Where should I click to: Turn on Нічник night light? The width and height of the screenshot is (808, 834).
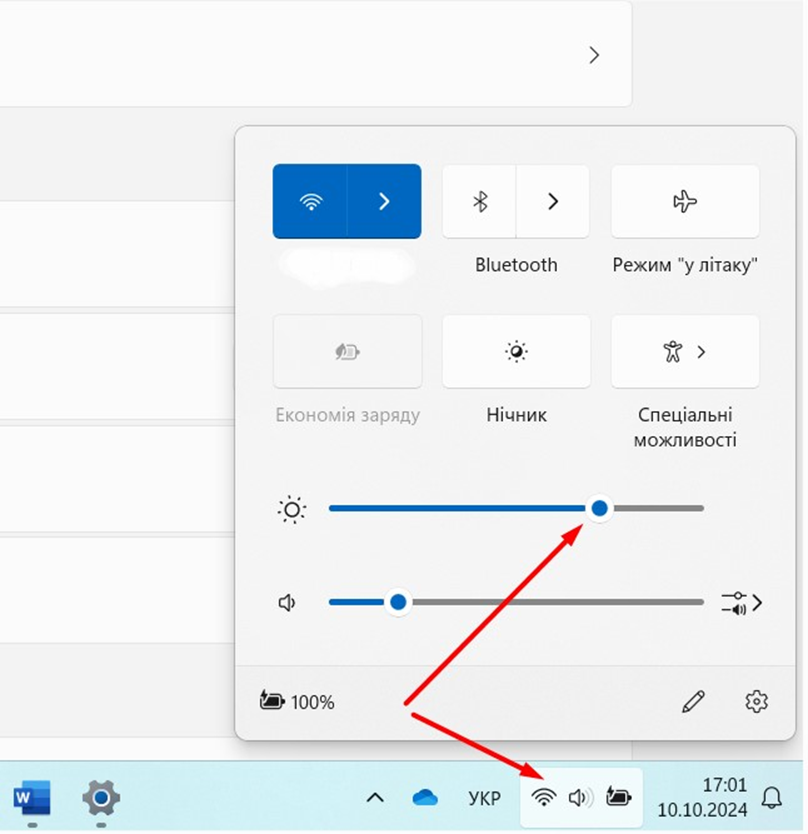point(516,351)
